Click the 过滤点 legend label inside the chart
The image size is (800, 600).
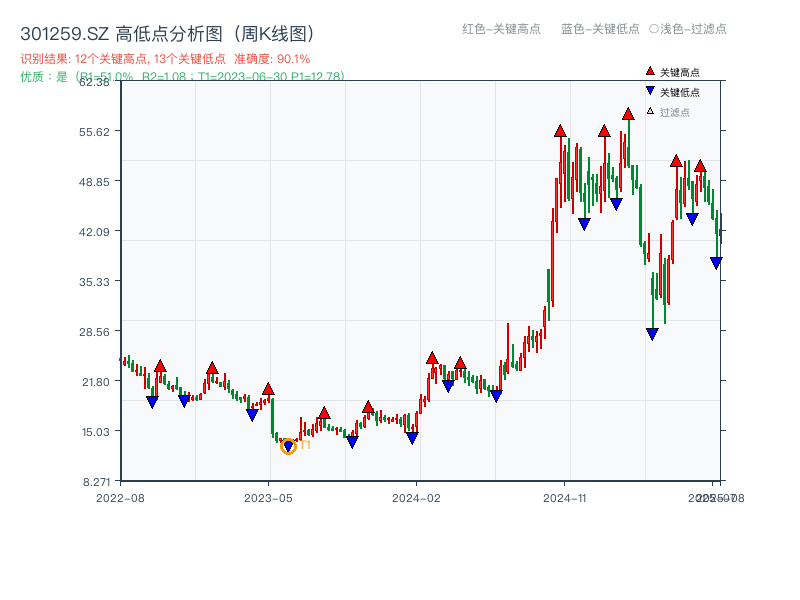[674, 112]
